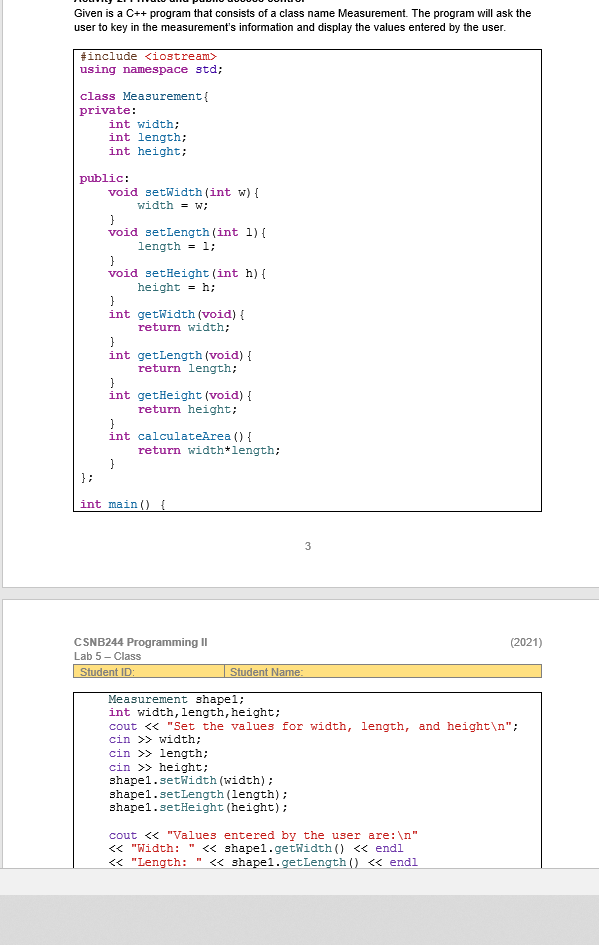Viewport: 599px width, 945px height.
Task: Click the Measurement shape1; line
Action: [x=177, y=699]
